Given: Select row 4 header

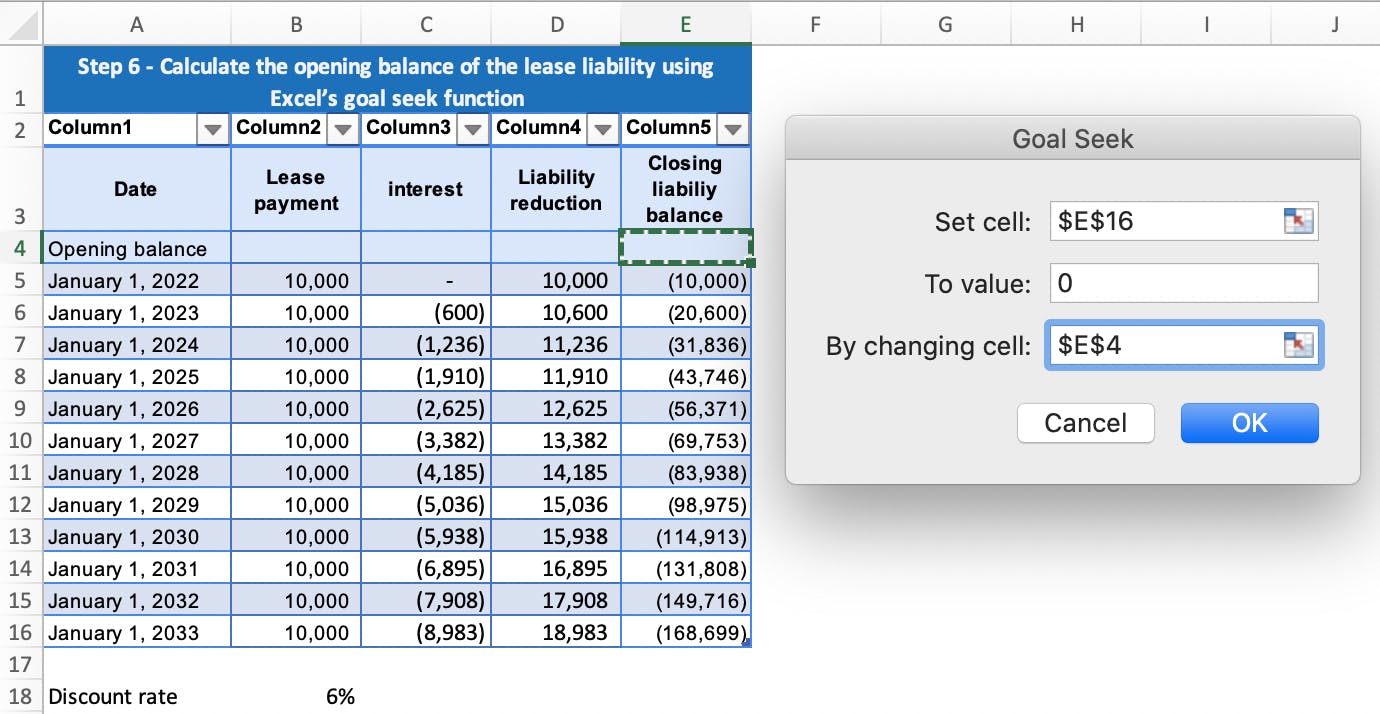Looking at the screenshot, I should [x=20, y=248].
